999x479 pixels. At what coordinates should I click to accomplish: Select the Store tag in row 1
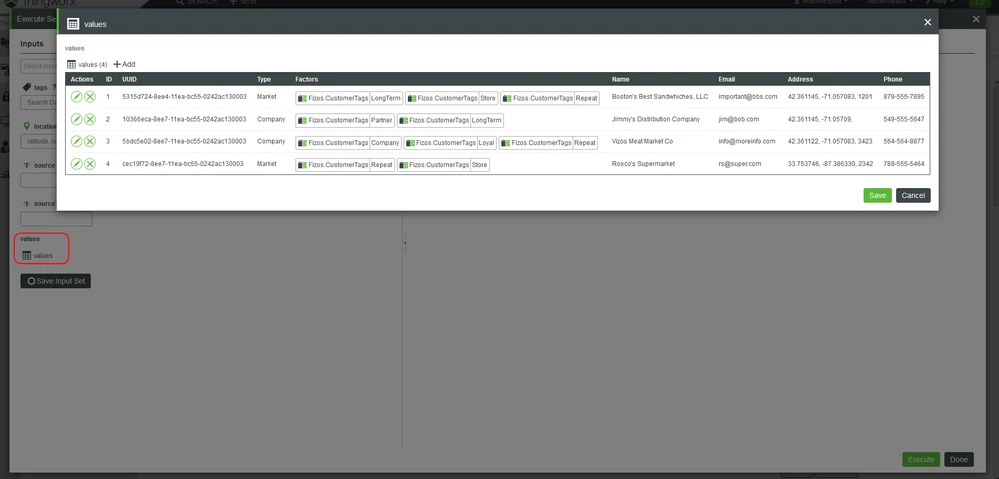pos(452,98)
